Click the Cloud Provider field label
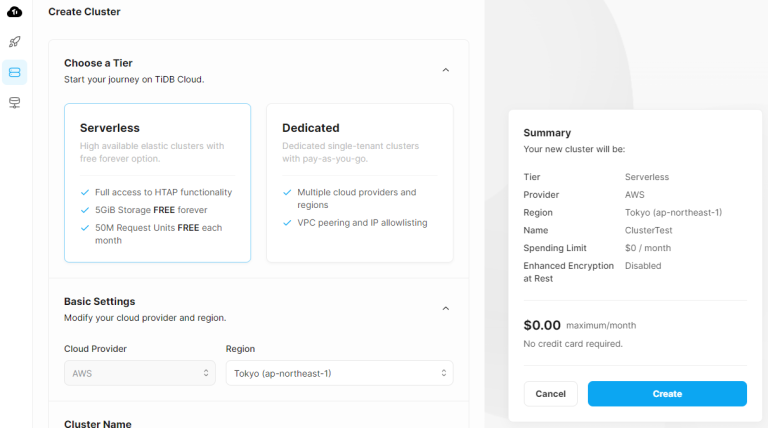The height and width of the screenshot is (428, 768). pyautogui.click(x=96, y=349)
